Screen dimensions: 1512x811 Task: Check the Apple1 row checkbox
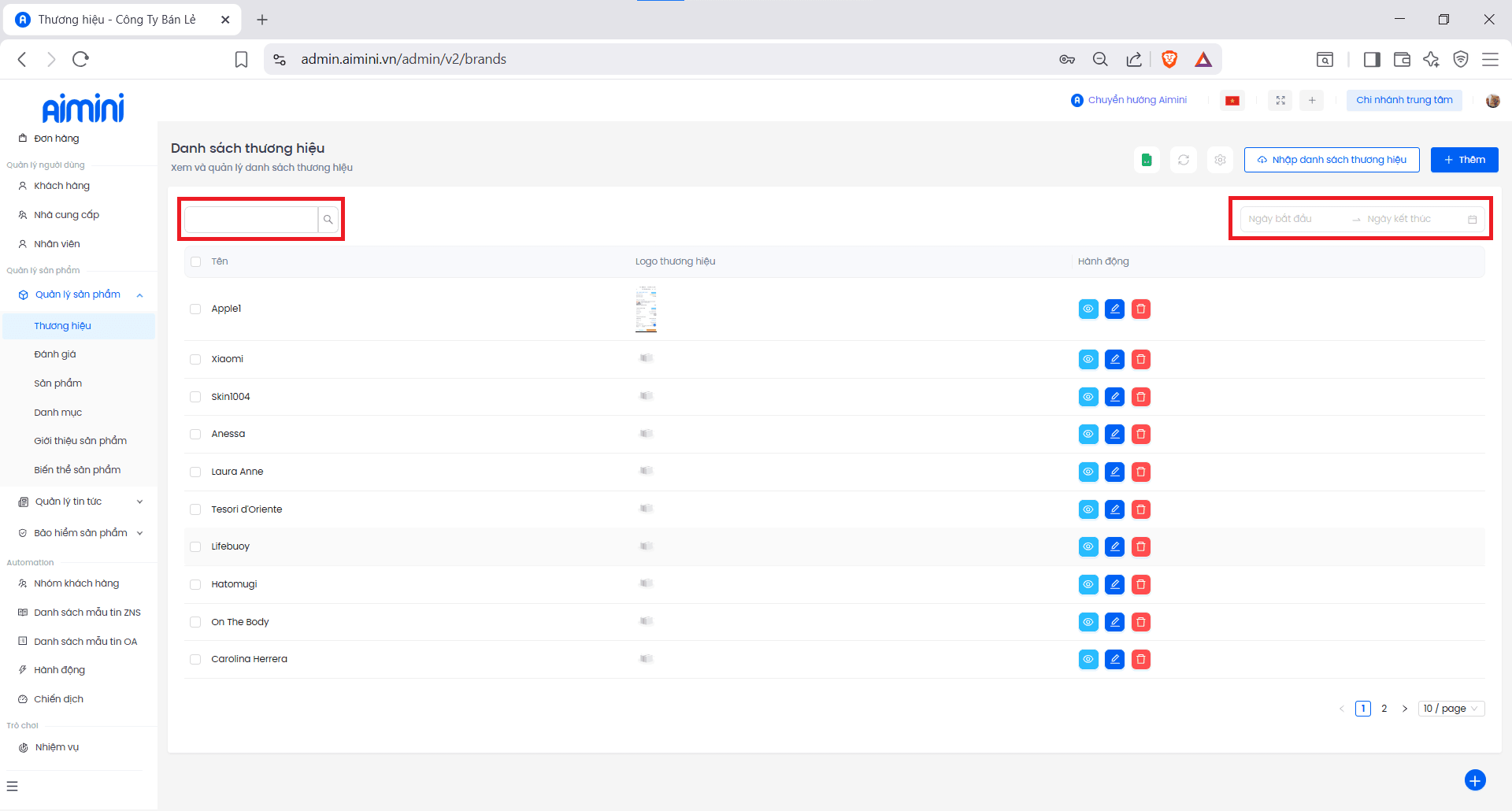point(195,309)
